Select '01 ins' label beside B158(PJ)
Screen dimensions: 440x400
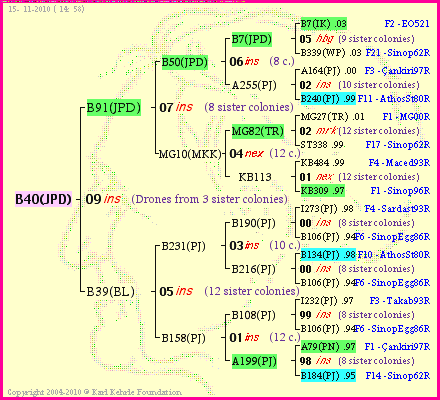(244, 338)
